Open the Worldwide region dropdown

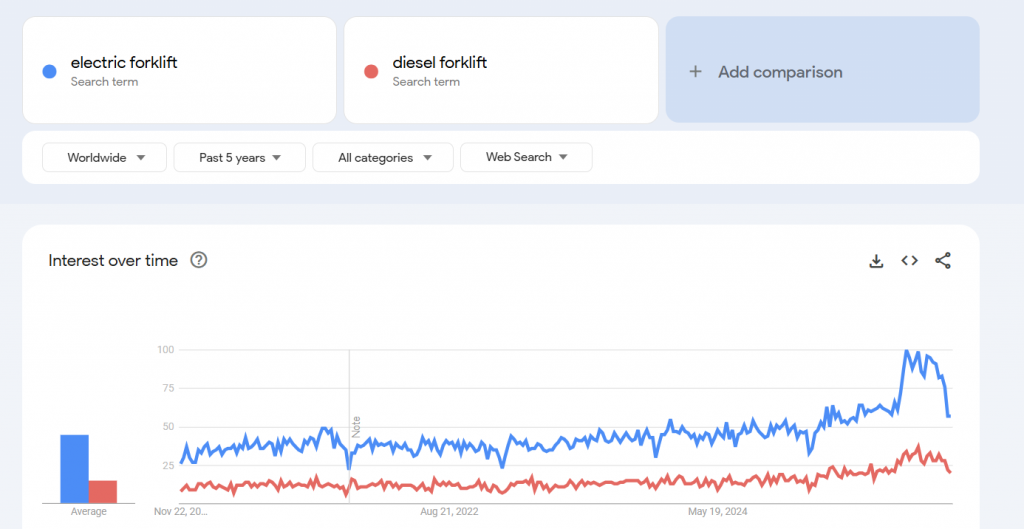click(x=104, y=157)
